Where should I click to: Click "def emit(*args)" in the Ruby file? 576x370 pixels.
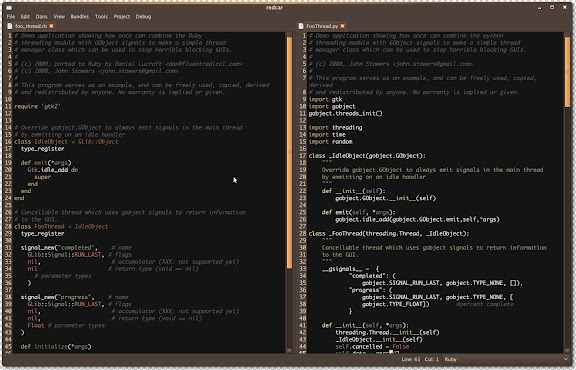tap(46, 163)
